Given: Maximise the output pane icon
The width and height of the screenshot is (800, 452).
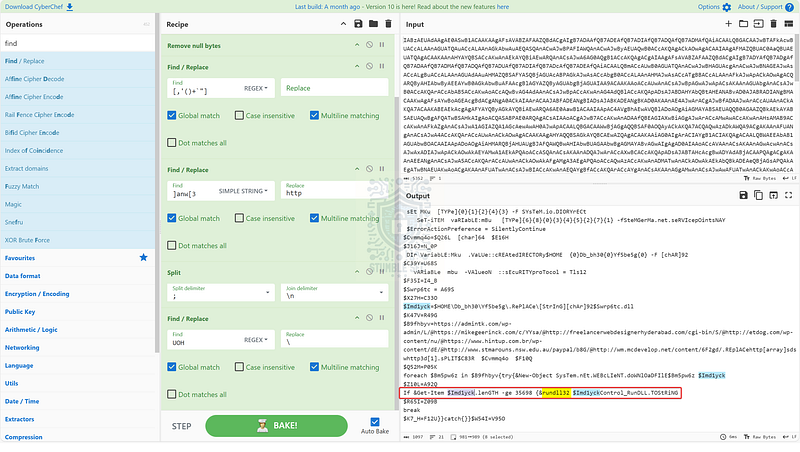Looking at the screenshot, I should (789, 195).
